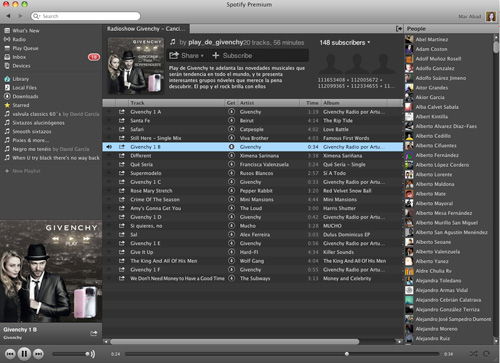Open the user profile avatar
Image resolution: width=500 pixels, height=363 pixels.
[x=491, y=16]
